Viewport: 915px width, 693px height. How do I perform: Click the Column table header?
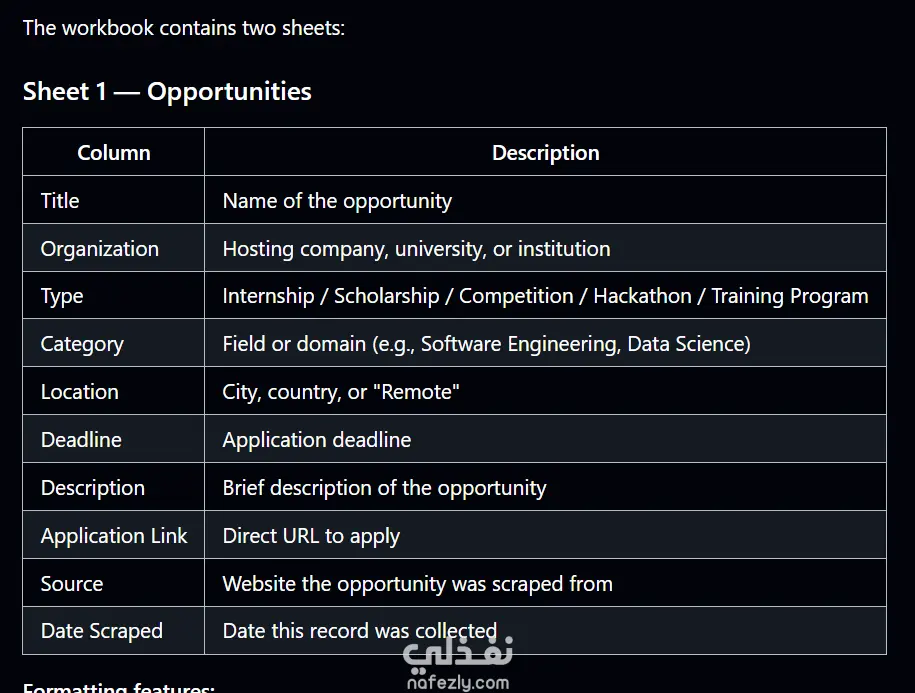tap(114, 152)
